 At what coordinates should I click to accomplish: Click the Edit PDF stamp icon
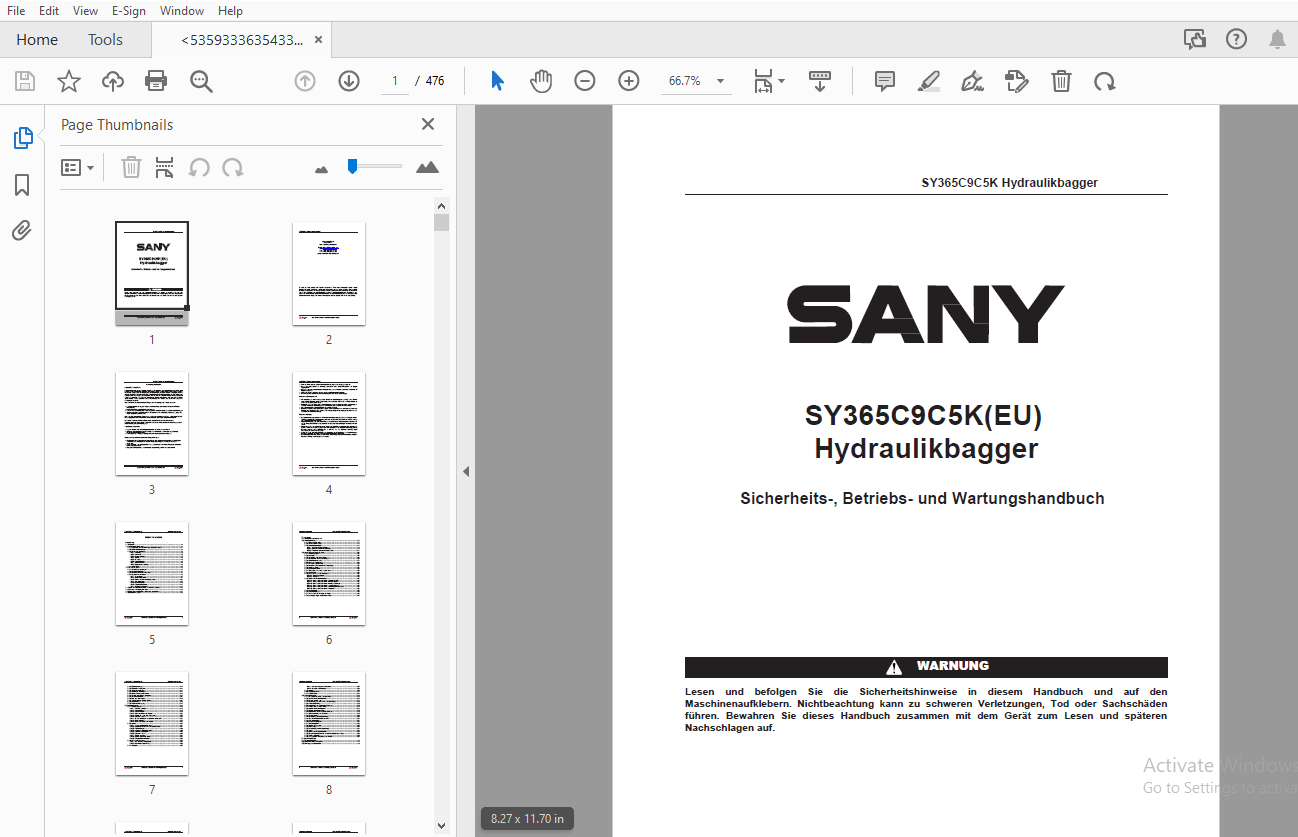[1016, 81]
